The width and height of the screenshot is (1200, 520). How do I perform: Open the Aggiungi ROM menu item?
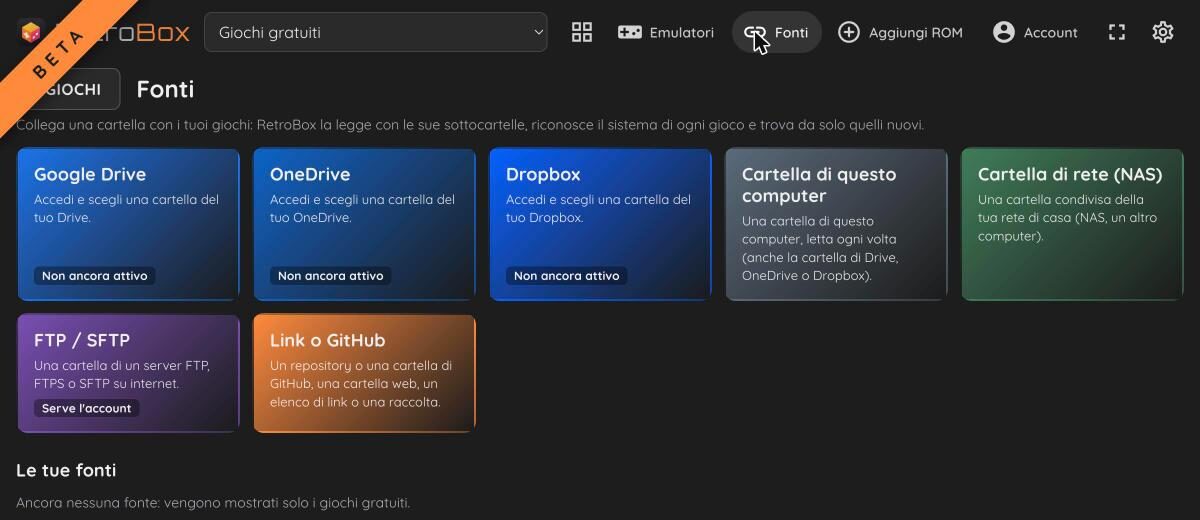pyautogui.click(x=900, y=32)
